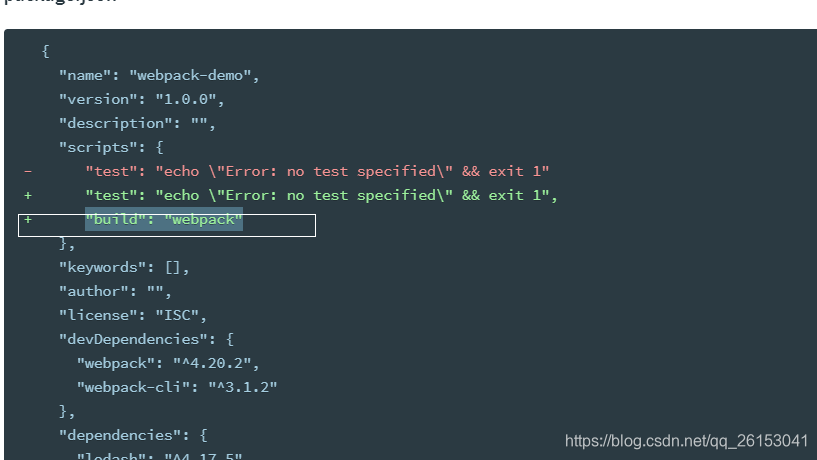The image size is (817, 460).
Task: Click the "version" key line
Action: click(x=141, y=100)
